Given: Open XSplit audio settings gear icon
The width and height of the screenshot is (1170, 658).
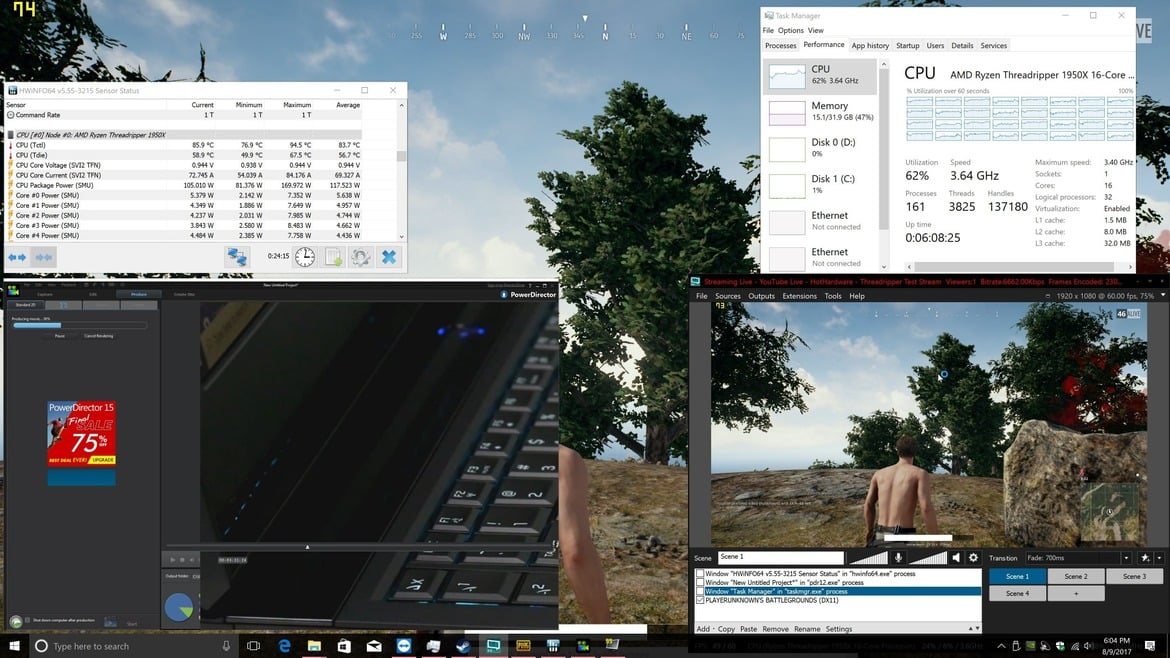Looking at the screenshot, I should (973, 557).
